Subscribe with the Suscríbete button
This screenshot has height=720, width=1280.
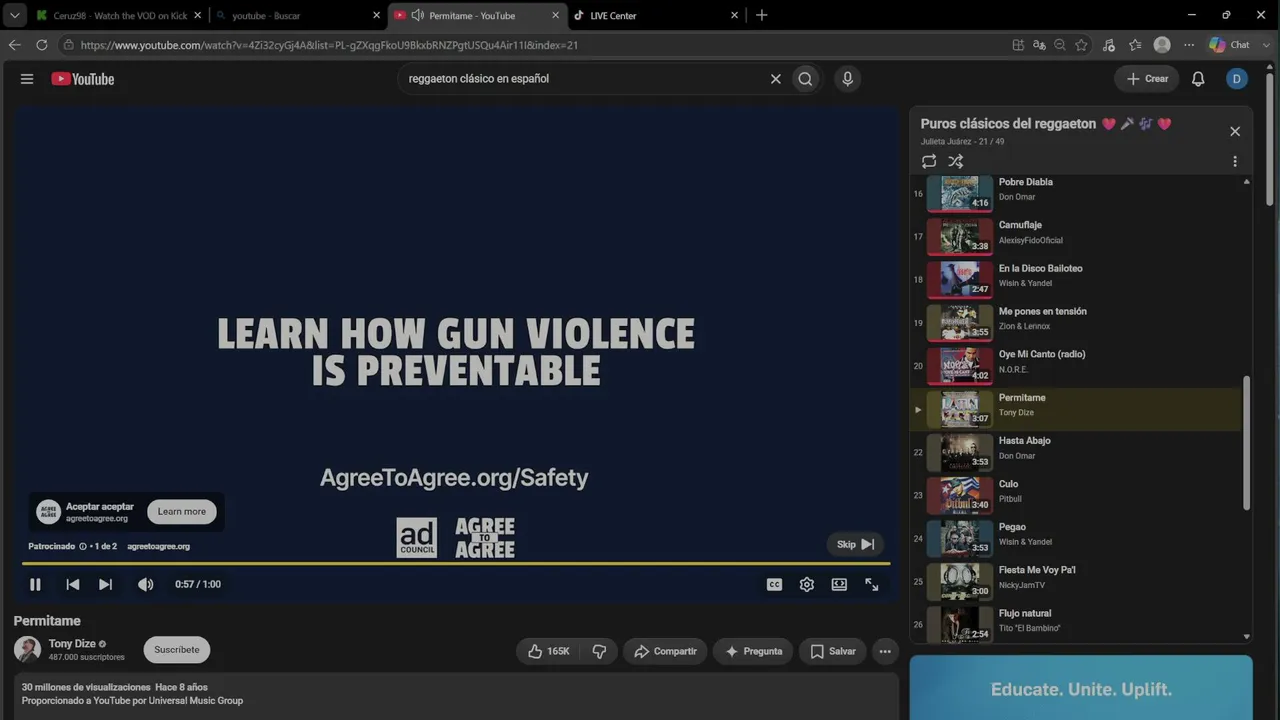click(x=177, y=650)
